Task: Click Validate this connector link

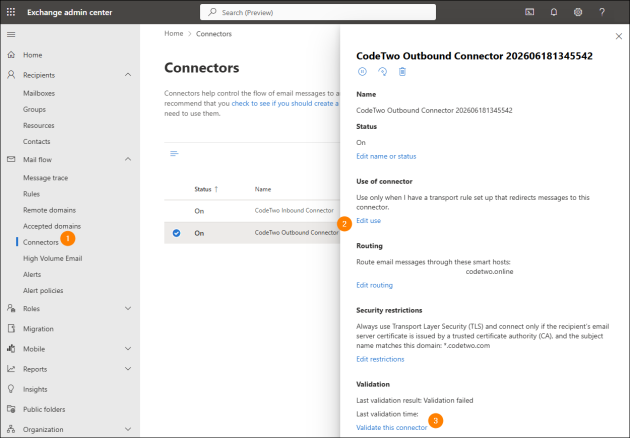Action: (x=392, y=428)
